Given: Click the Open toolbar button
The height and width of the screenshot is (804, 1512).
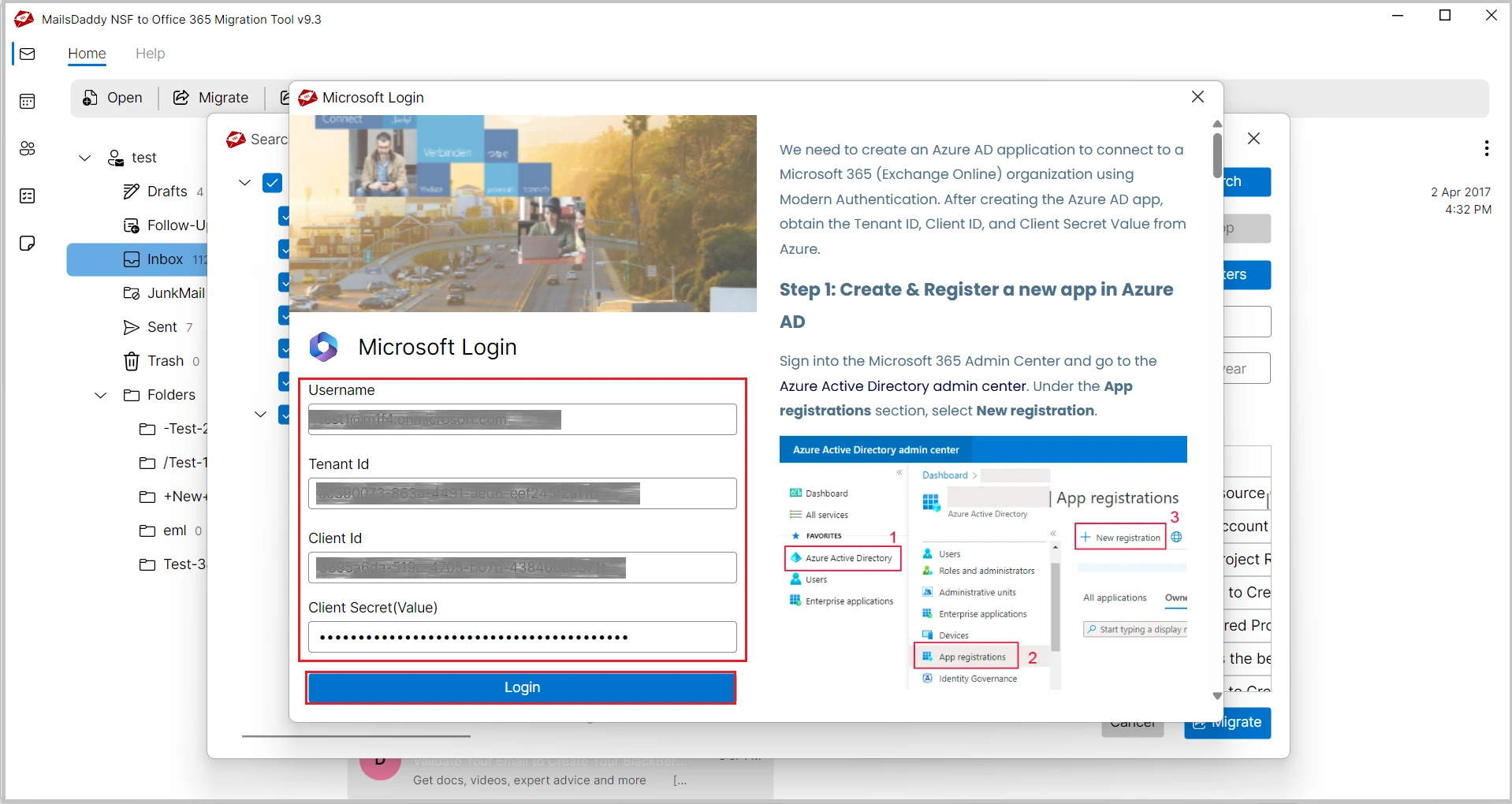Looking at the screenshot, I should pyautogui.click(x=113, y=98).
